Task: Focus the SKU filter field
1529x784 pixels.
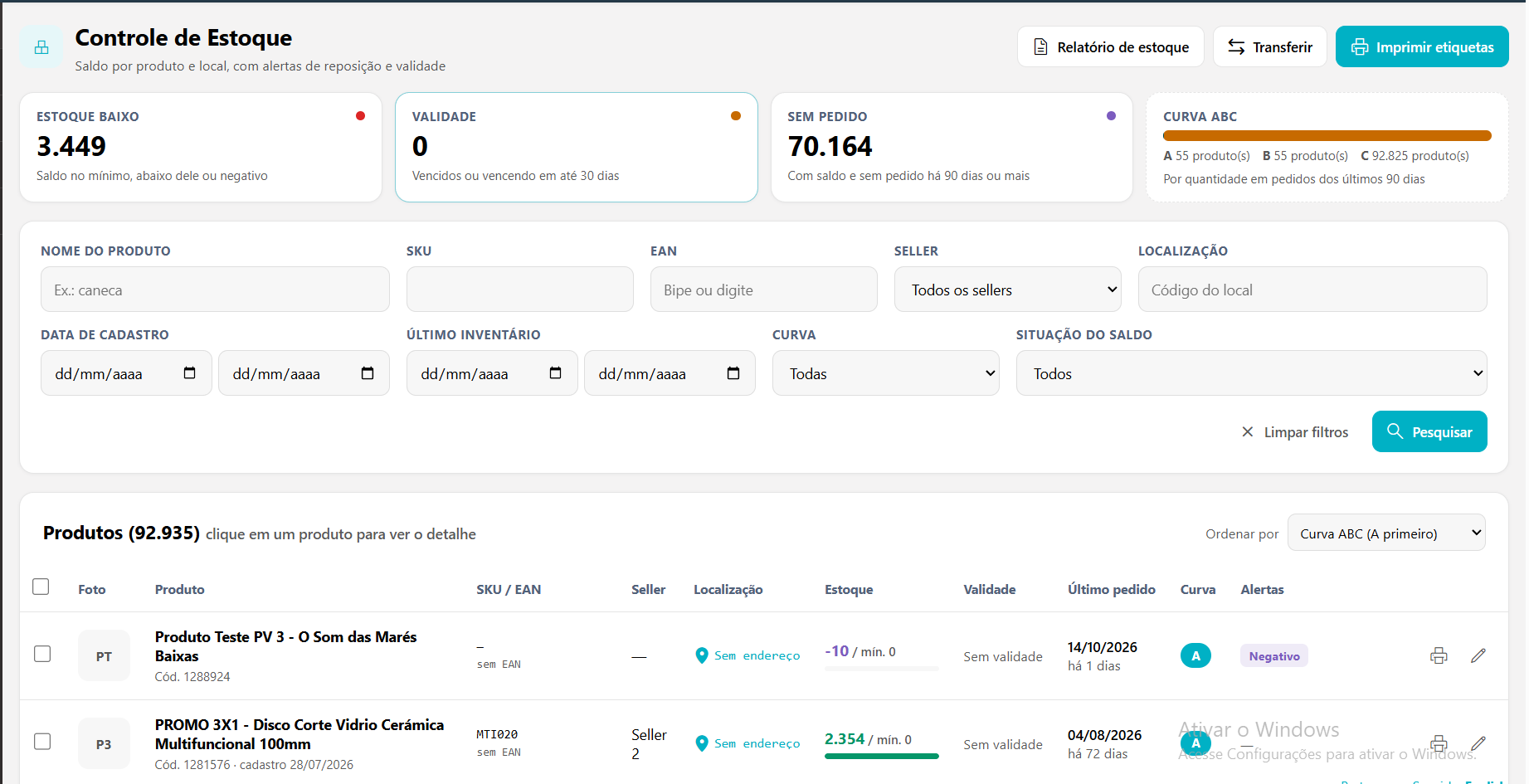Action: point(520,290)
